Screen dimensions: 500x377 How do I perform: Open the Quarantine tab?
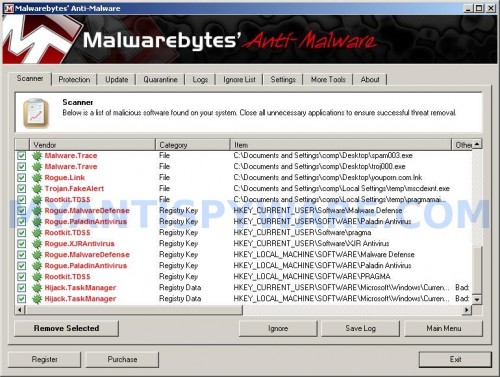[x=160, y=80]
